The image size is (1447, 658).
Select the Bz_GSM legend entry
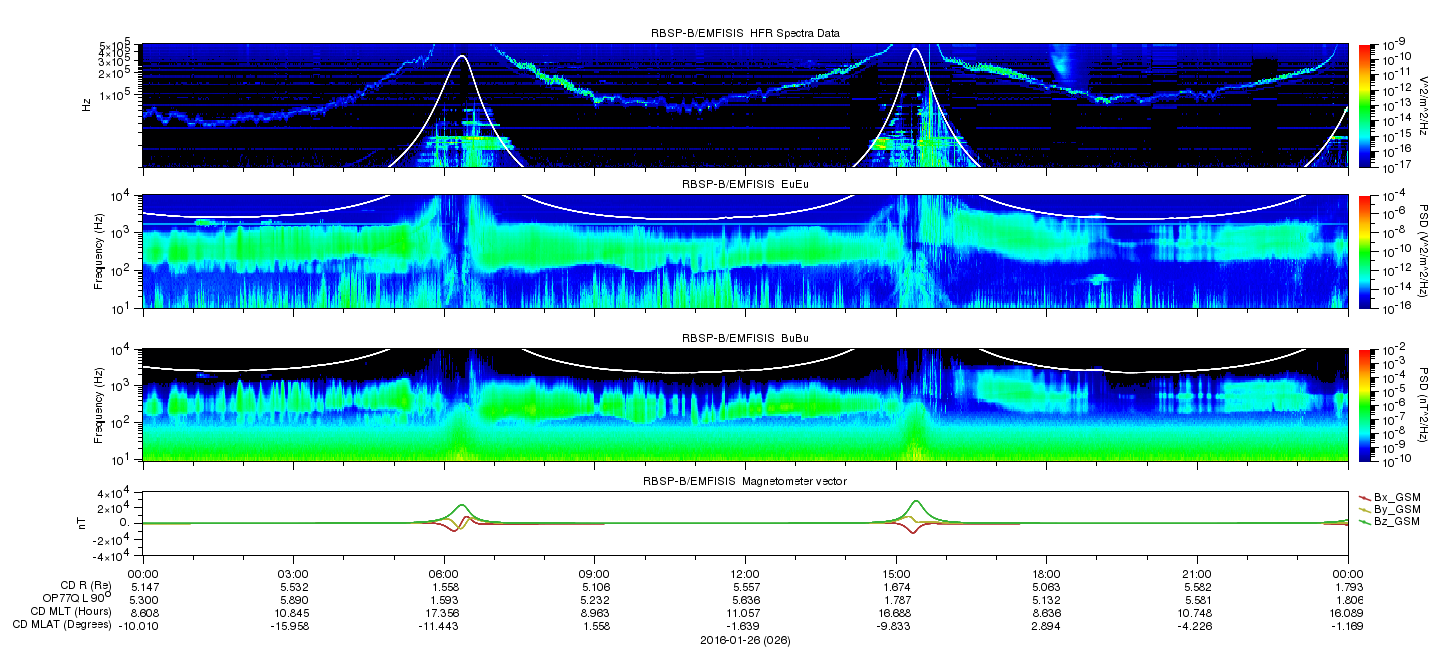click(x=1395, y=522)
